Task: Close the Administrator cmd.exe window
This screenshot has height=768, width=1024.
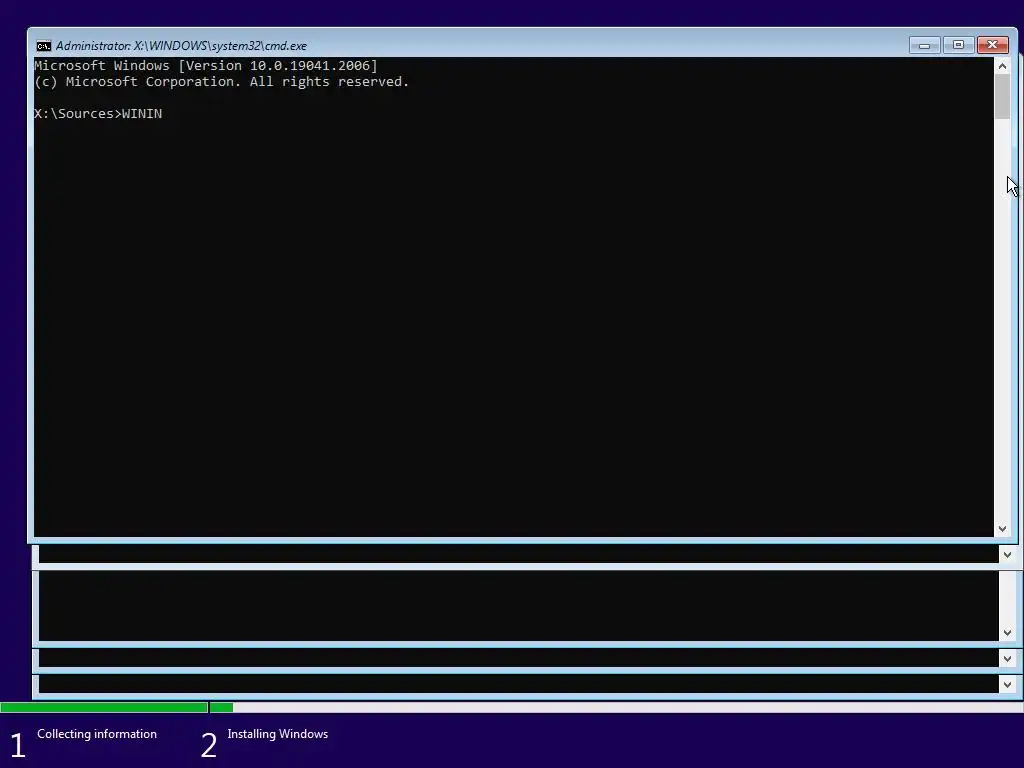Action: 993,45
